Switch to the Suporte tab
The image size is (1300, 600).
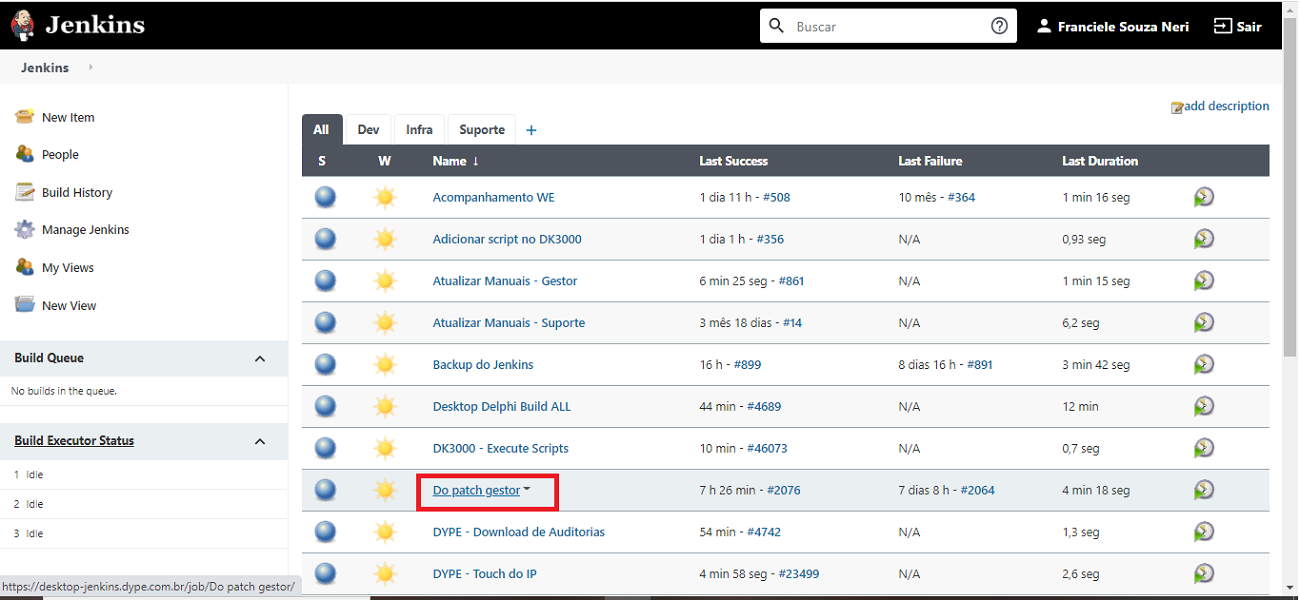(x=482, y=130)
